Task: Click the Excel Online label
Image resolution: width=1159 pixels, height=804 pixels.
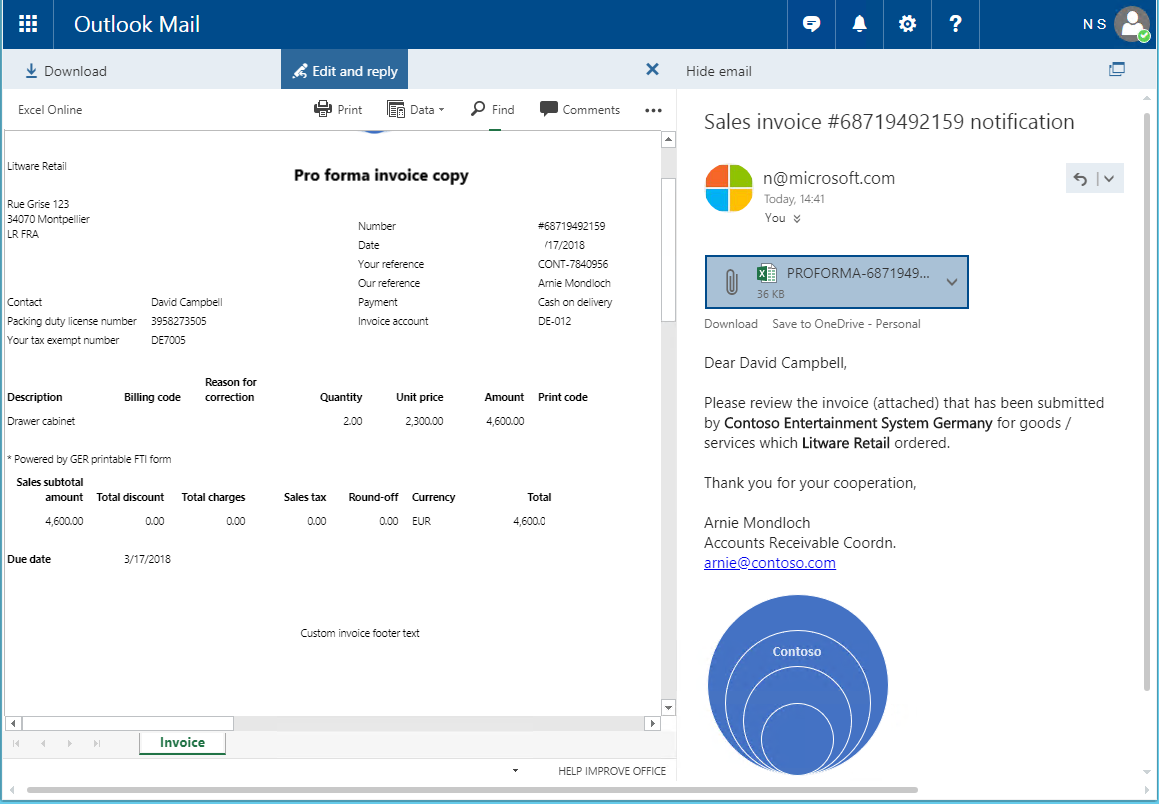Action: point(50,109)
